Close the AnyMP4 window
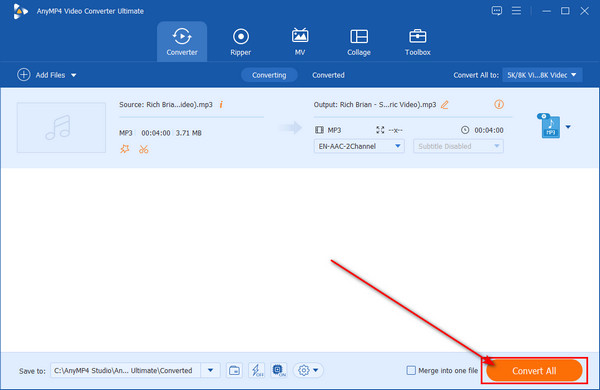 click(x=584, y=11)
